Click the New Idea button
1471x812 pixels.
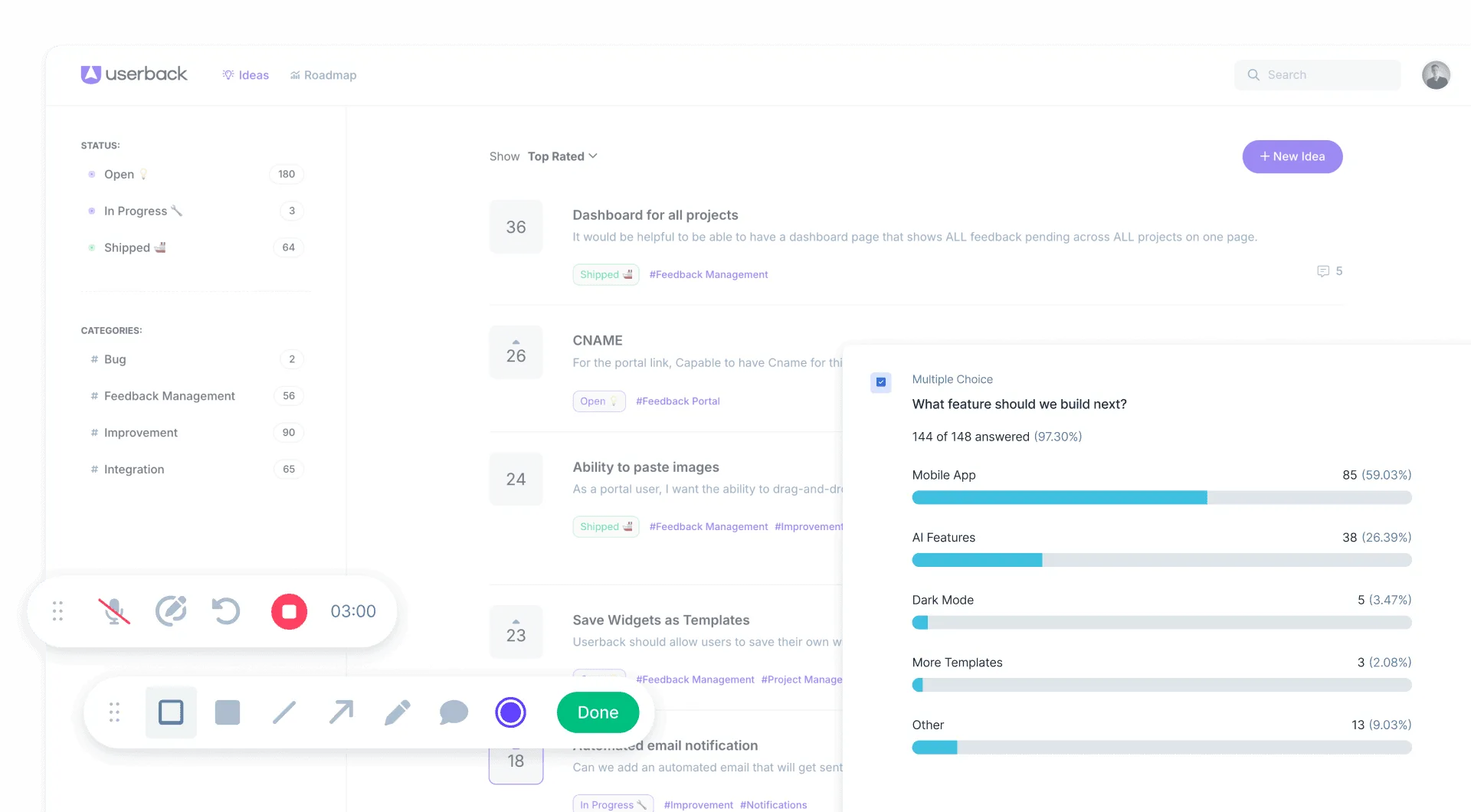(1292, 156)
